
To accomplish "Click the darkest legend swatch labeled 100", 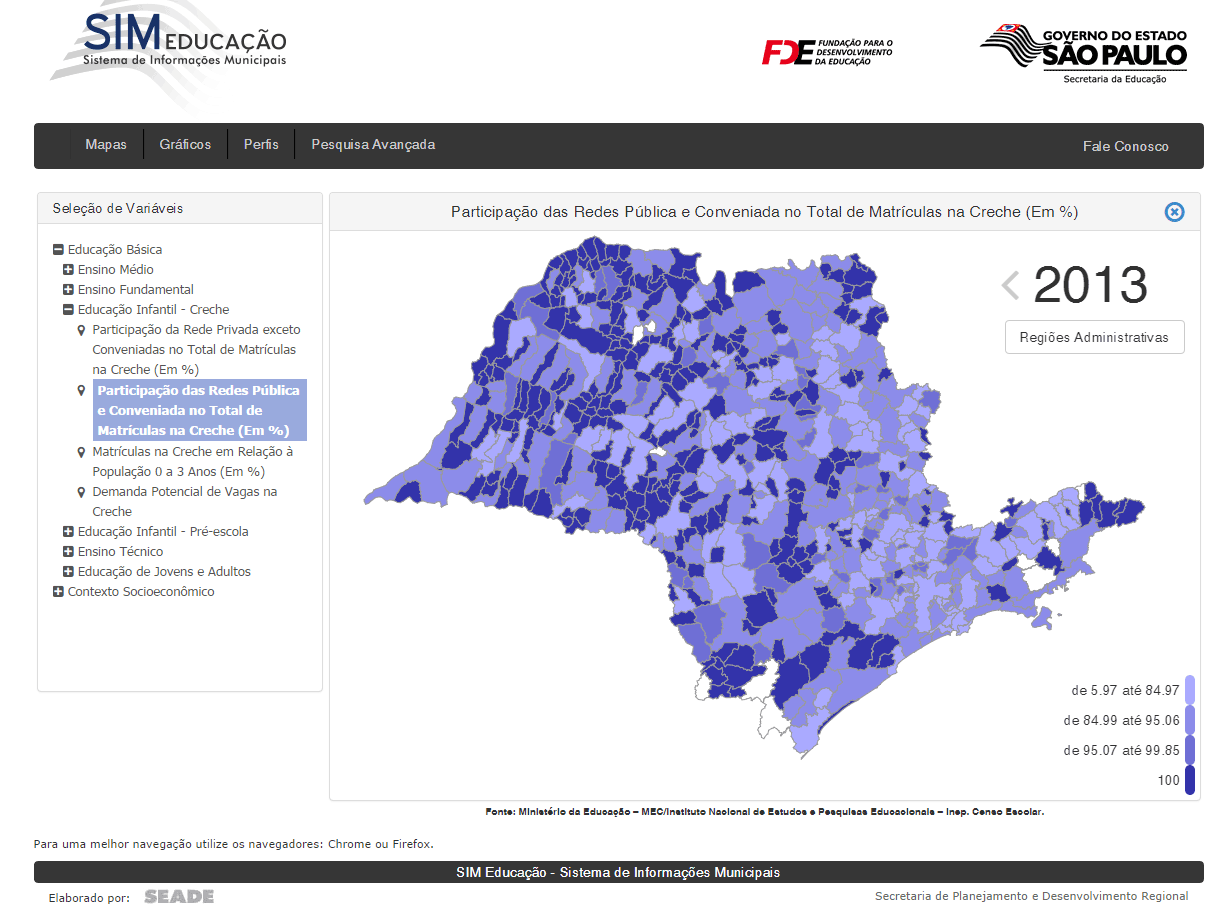I will click(1190, 780).
